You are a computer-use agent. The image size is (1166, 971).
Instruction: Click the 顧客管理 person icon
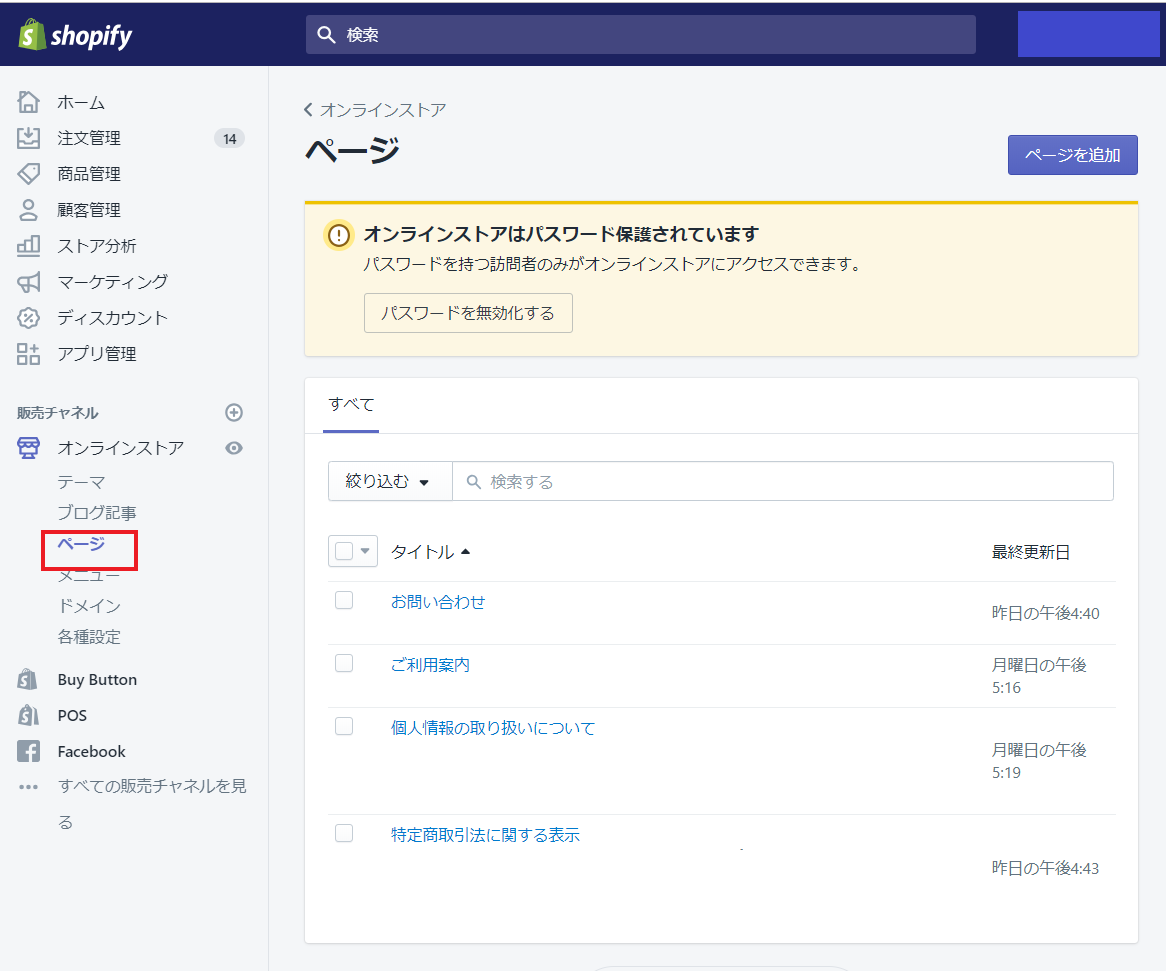click(28, 210)
